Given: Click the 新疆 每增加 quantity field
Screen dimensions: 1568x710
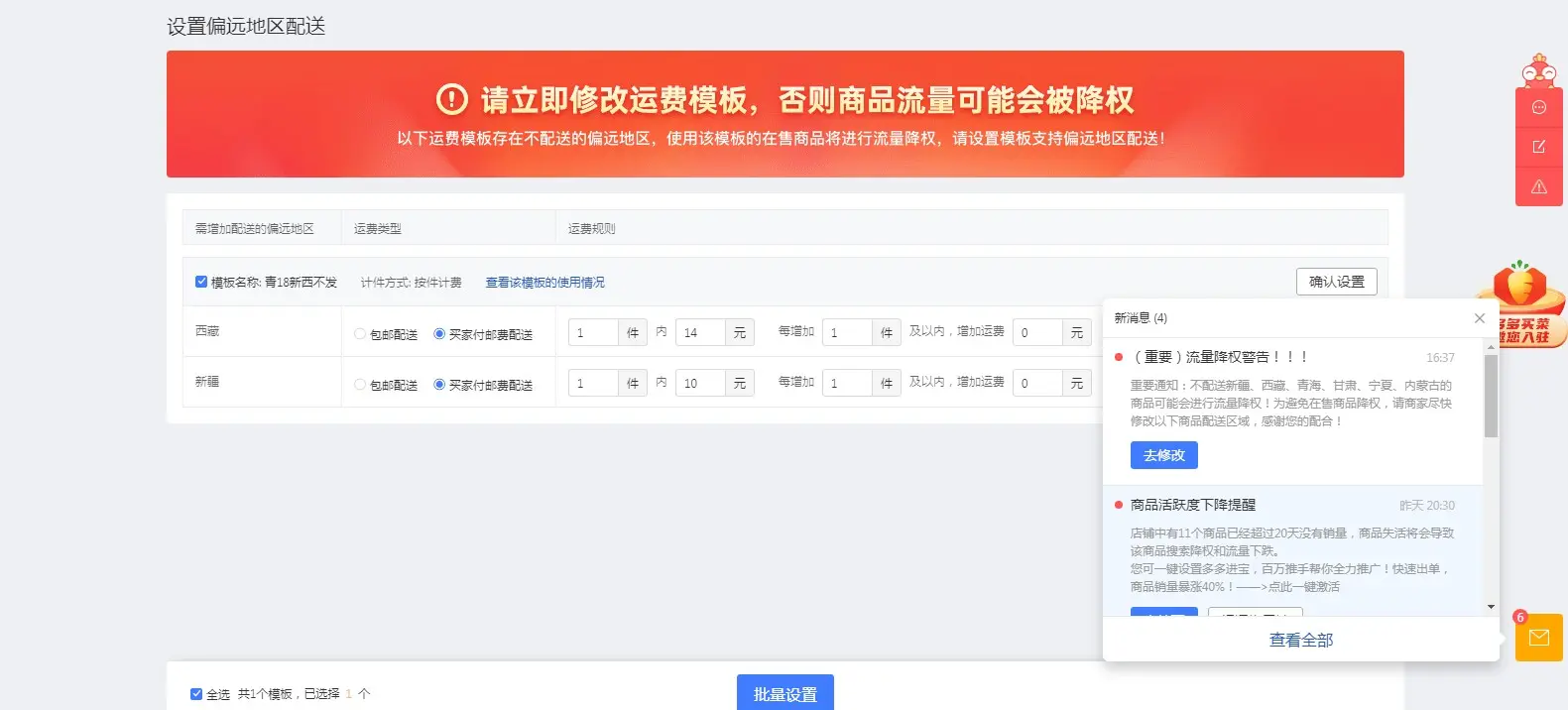Looking at the screenshot, I should click(847, 383).
